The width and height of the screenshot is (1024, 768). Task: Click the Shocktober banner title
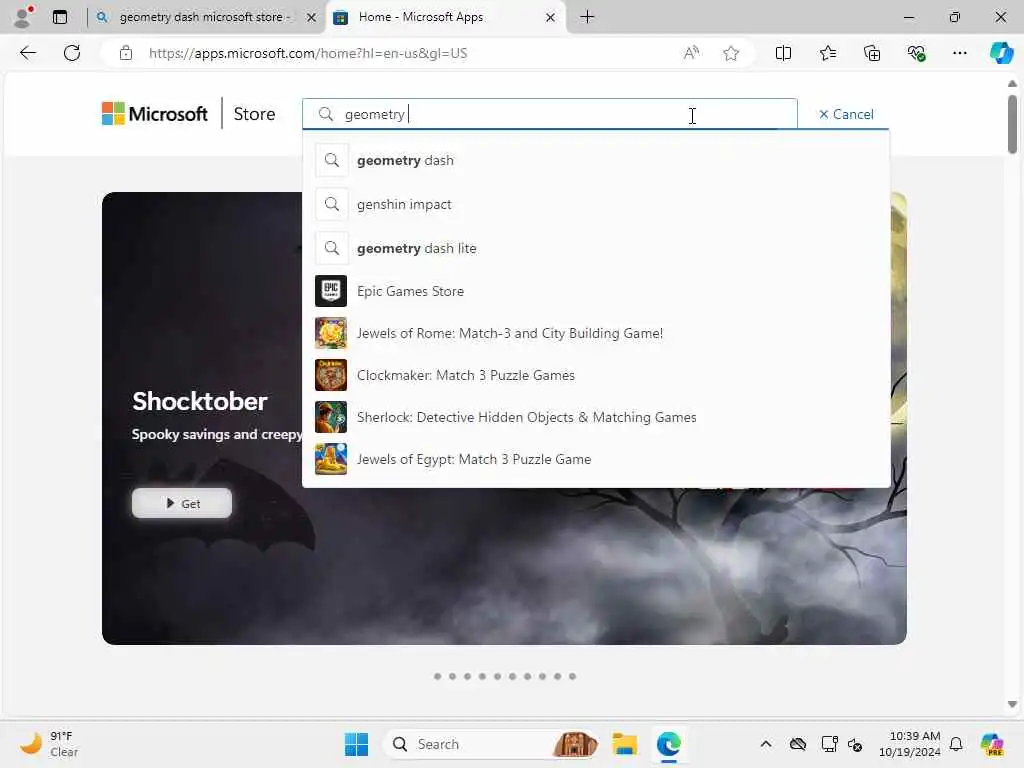pyautogui.click(x=200, y=401)
